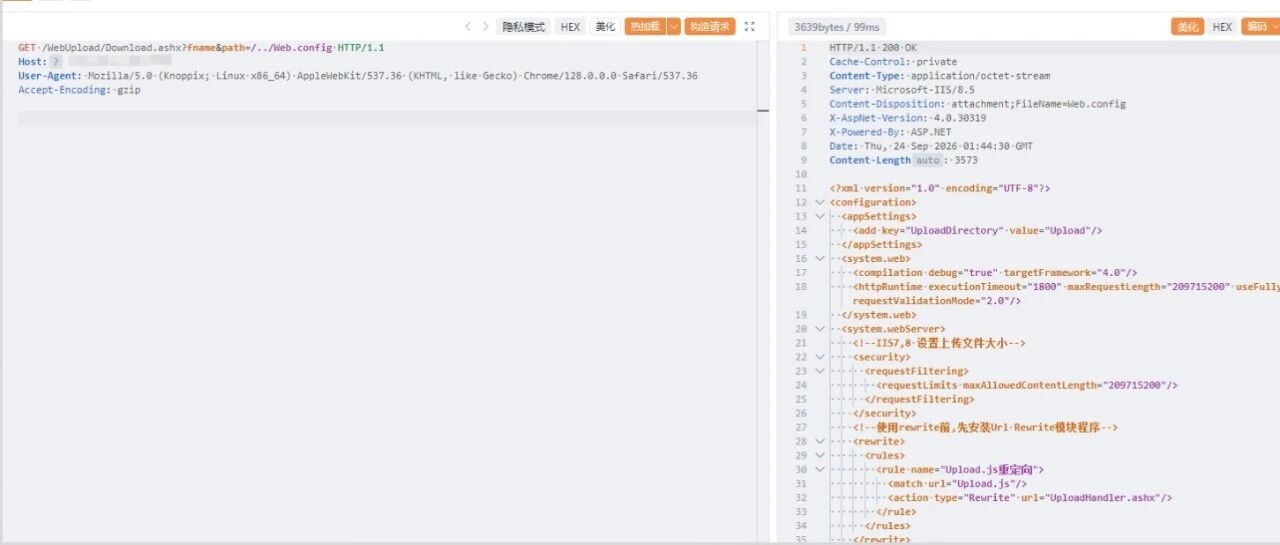
Task: Collapse the <appSettings> node at line 13
Action: click(x=820, y=216)
